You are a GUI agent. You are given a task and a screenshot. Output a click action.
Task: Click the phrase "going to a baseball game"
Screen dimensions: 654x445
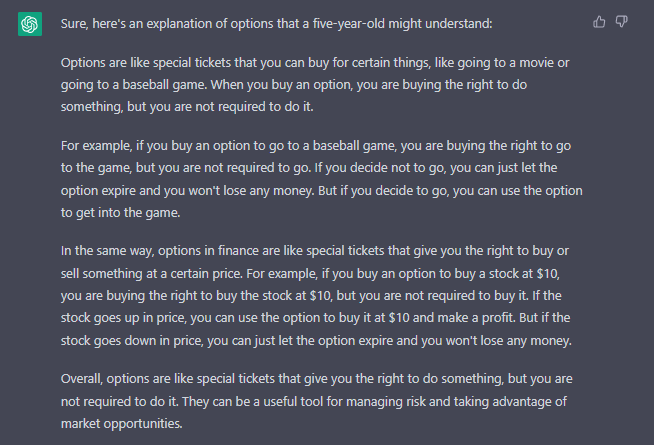pyautogui.click(x=133, y=85)
